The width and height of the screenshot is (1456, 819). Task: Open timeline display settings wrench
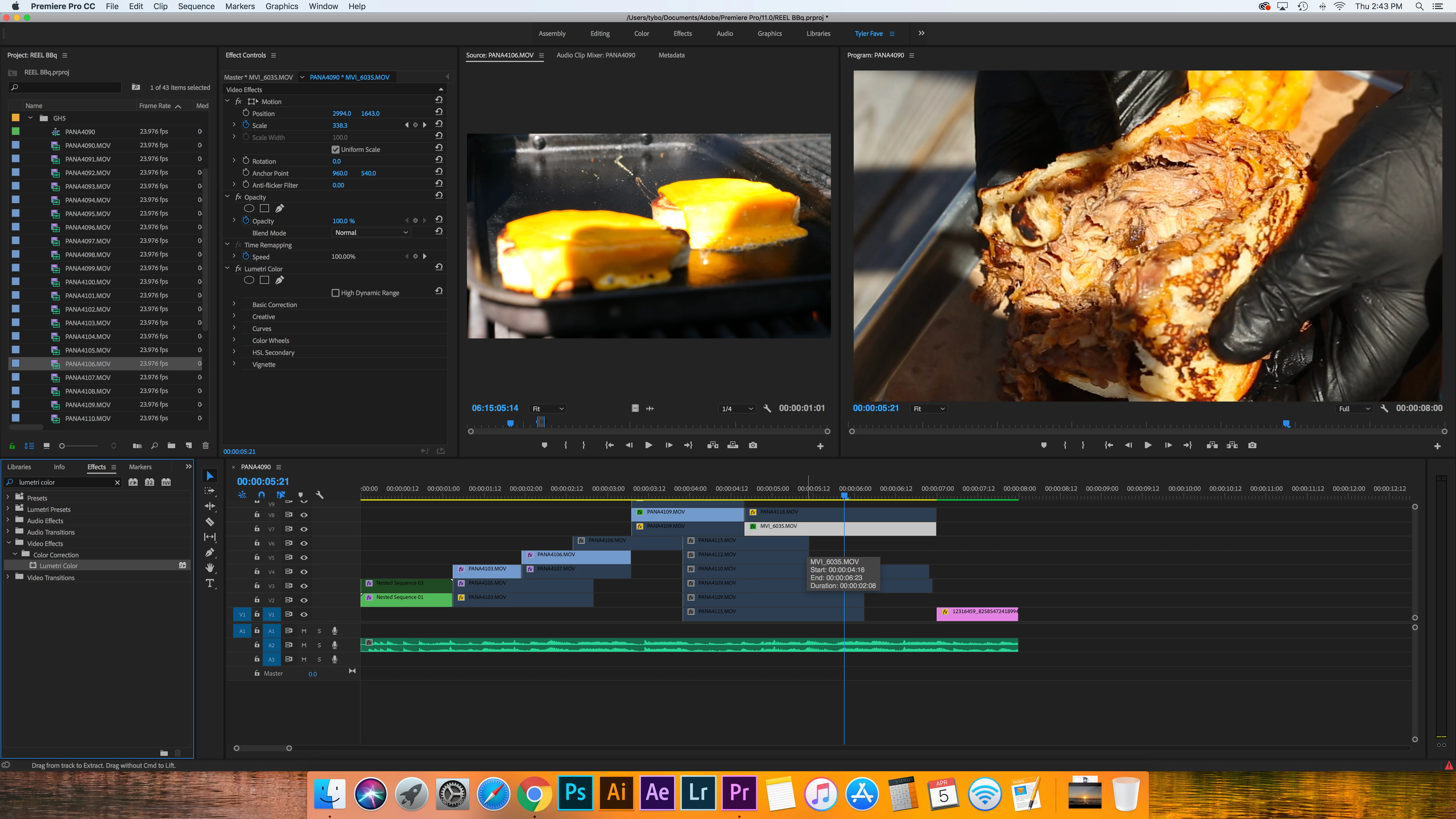pos(319,495)
